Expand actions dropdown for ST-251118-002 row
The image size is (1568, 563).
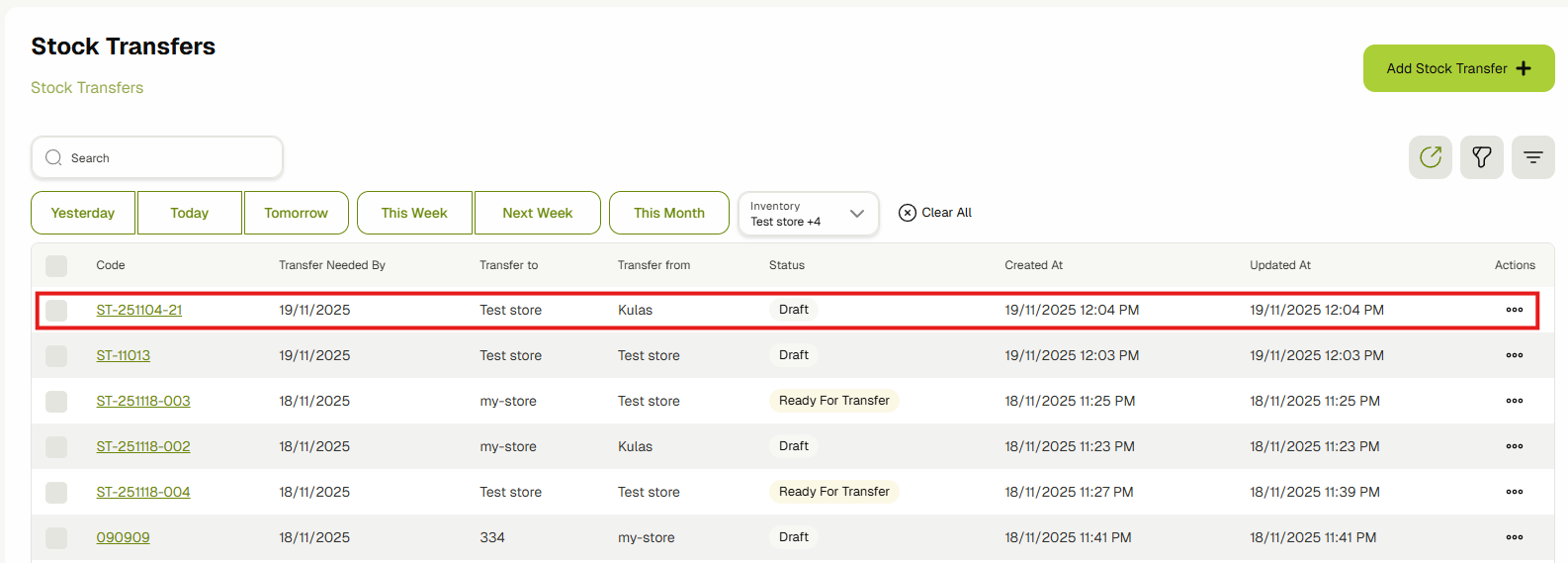click(x=1514, y=446)
